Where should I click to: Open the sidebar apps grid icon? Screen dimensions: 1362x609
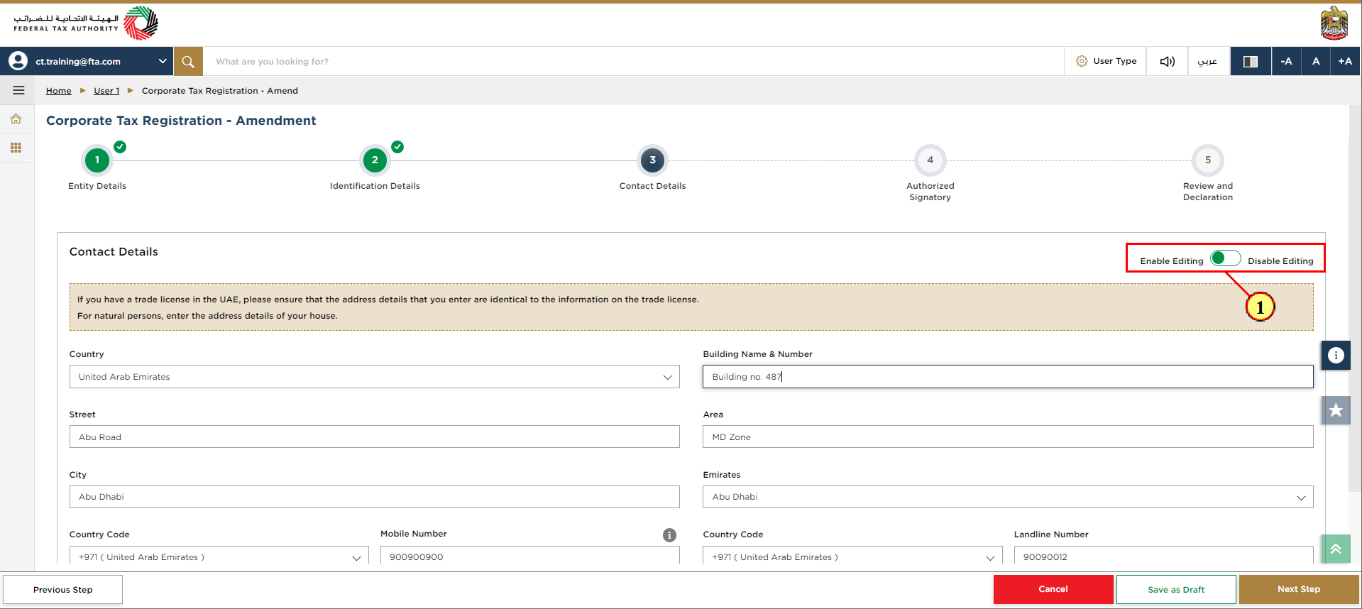coord(16,147)
